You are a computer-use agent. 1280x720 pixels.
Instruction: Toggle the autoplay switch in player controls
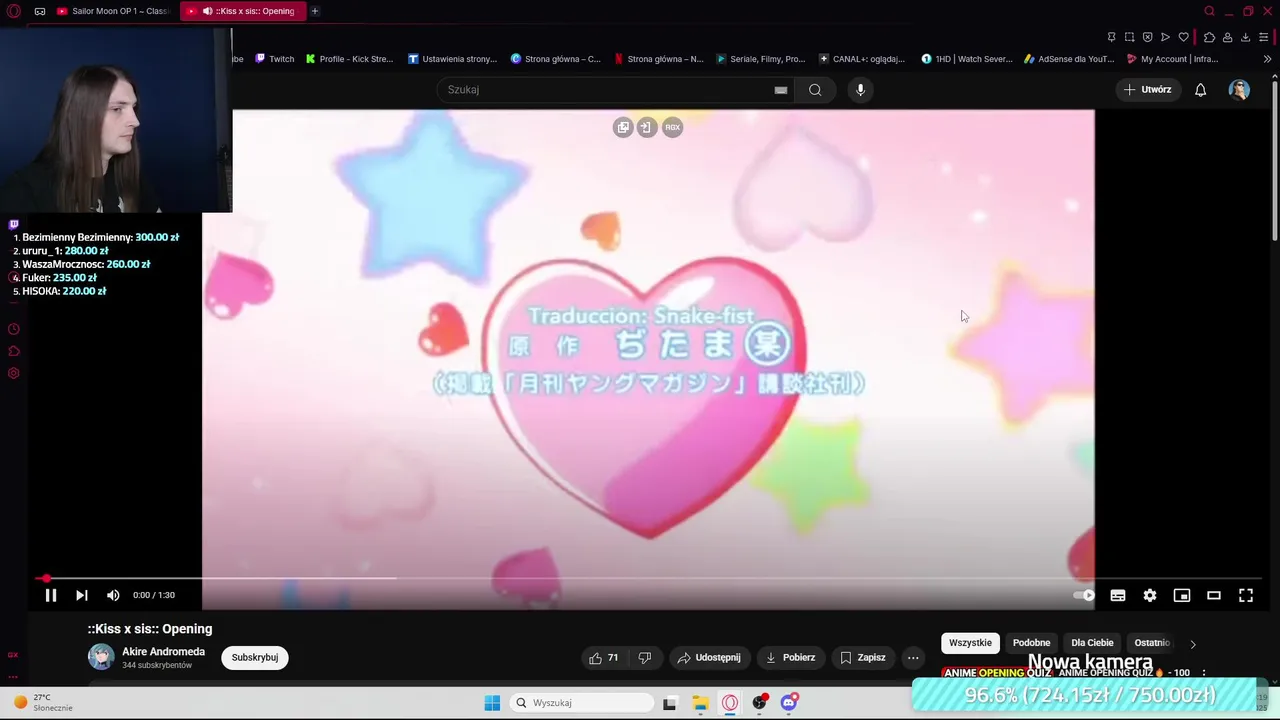point(1084,595)
